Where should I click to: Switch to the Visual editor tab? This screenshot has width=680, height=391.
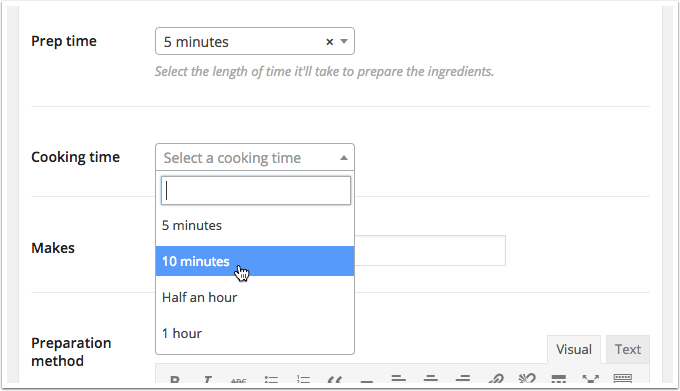click(x=574, y=349)
